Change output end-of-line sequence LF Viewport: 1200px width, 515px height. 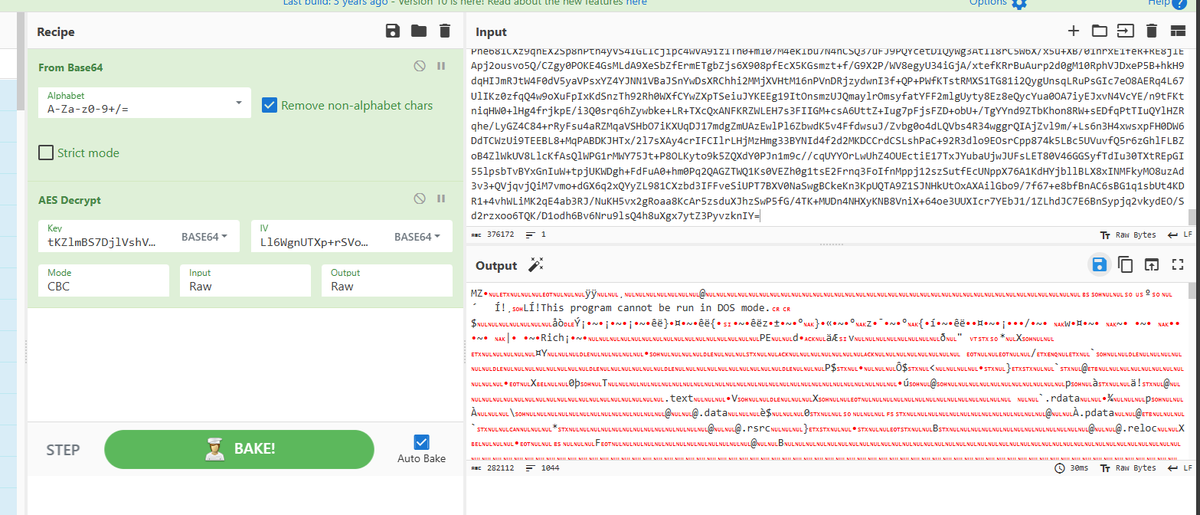[x=1181, y=469]
